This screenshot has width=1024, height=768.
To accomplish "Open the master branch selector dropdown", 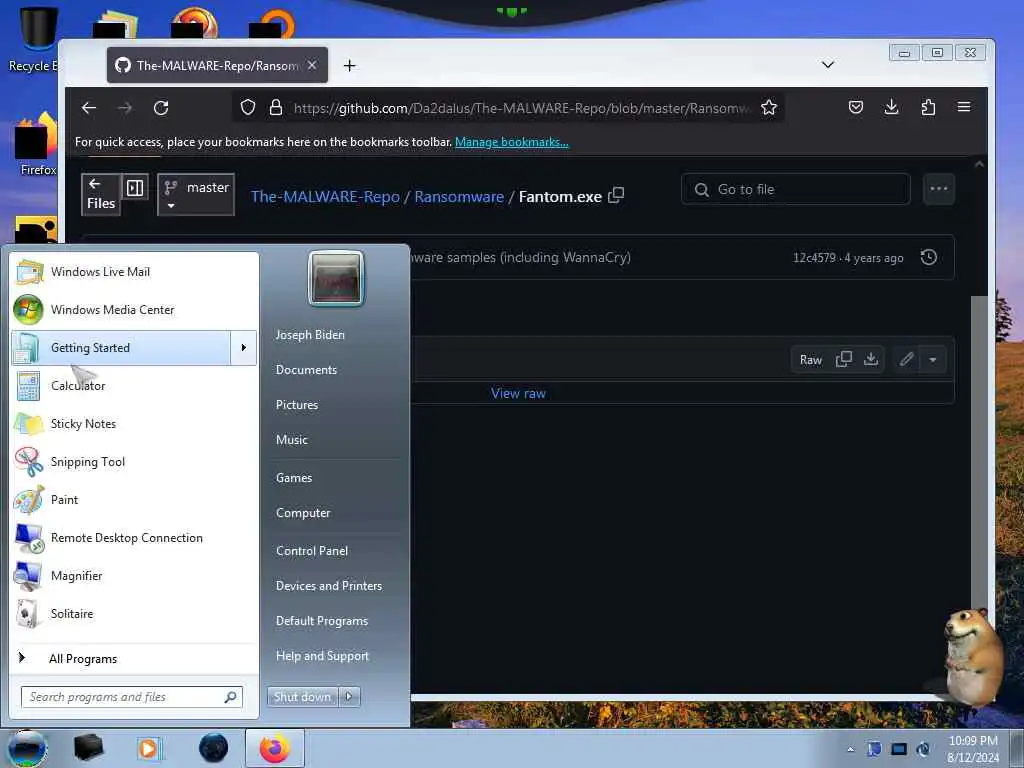I will (196, 195).
